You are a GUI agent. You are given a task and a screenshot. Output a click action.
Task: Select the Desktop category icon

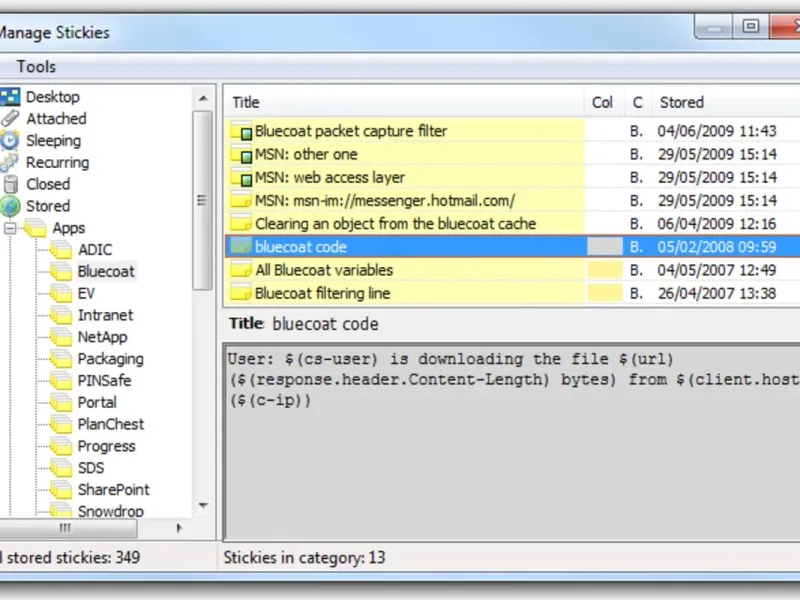10,96
